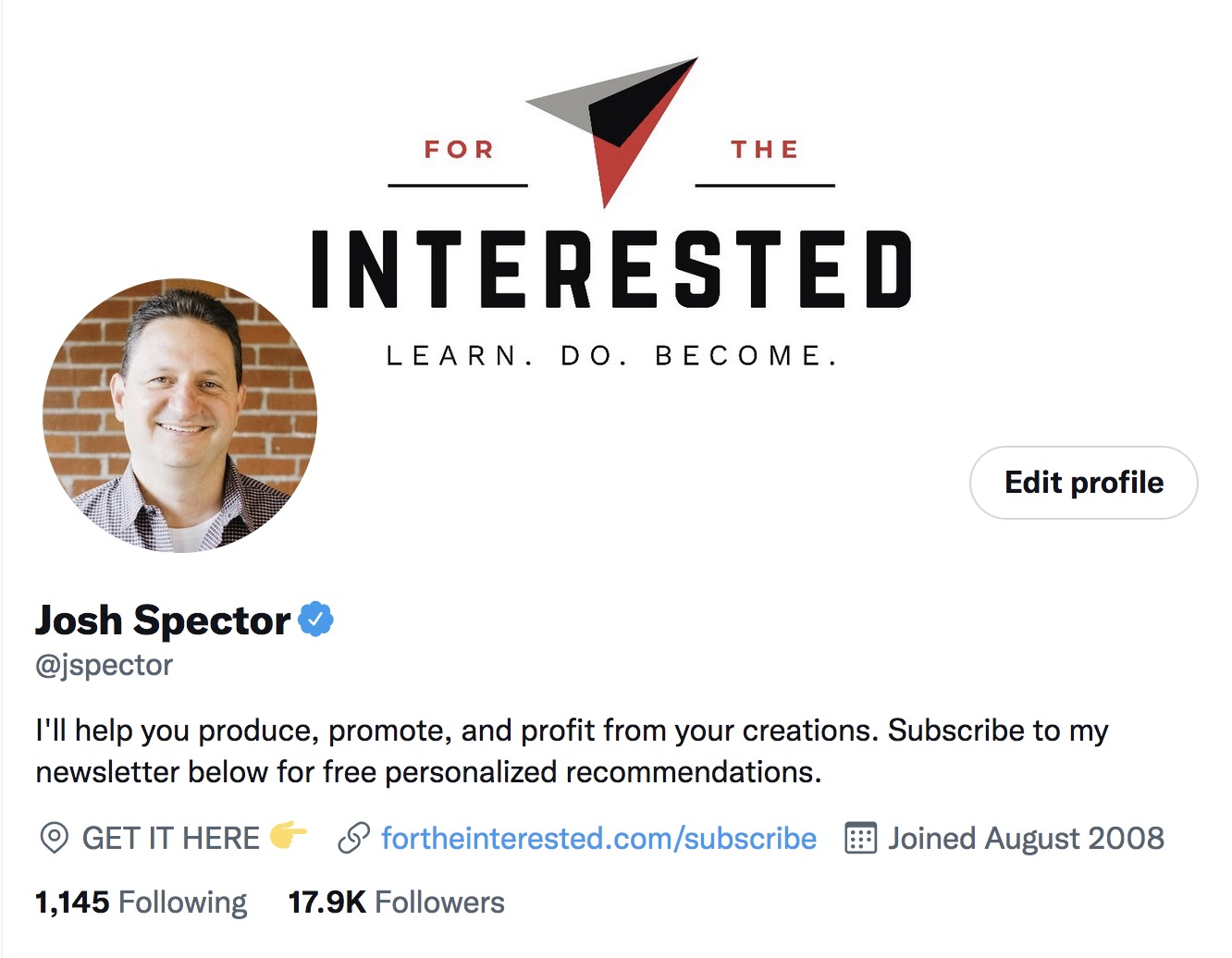View the 1,145 Following list
Viewport: 1232px width, 958px height.
[x=140, y=901]
